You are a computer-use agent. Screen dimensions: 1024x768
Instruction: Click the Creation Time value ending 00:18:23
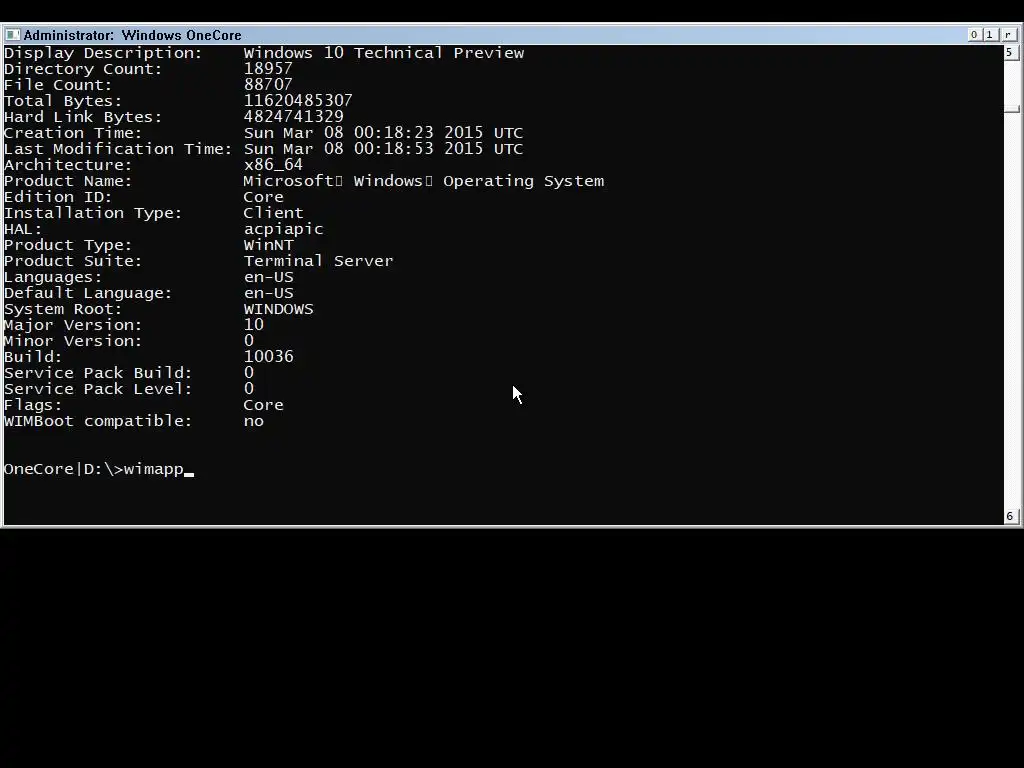(383, 133)
